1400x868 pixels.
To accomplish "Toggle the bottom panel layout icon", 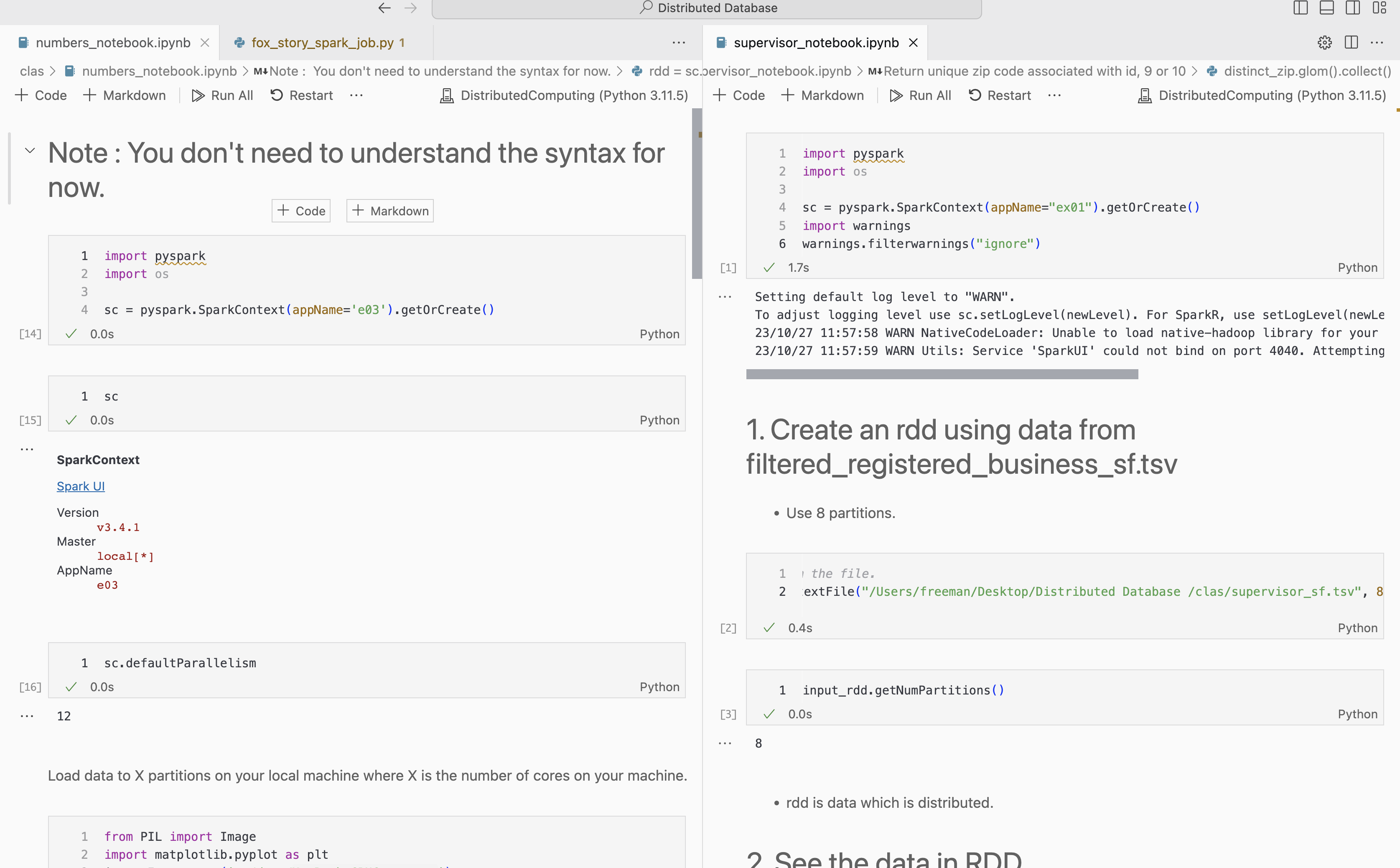I will tap(1326, 8).
